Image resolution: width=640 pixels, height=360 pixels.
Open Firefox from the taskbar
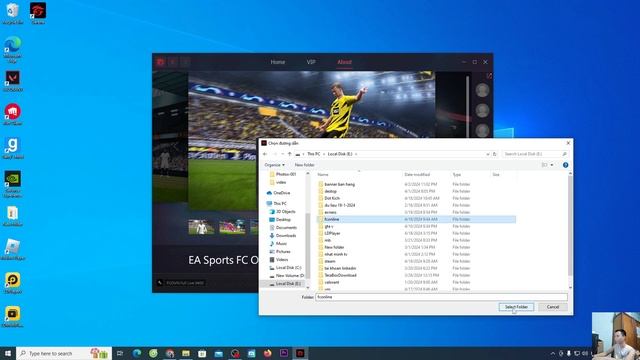pyautogui.click(x=267, y=353)
